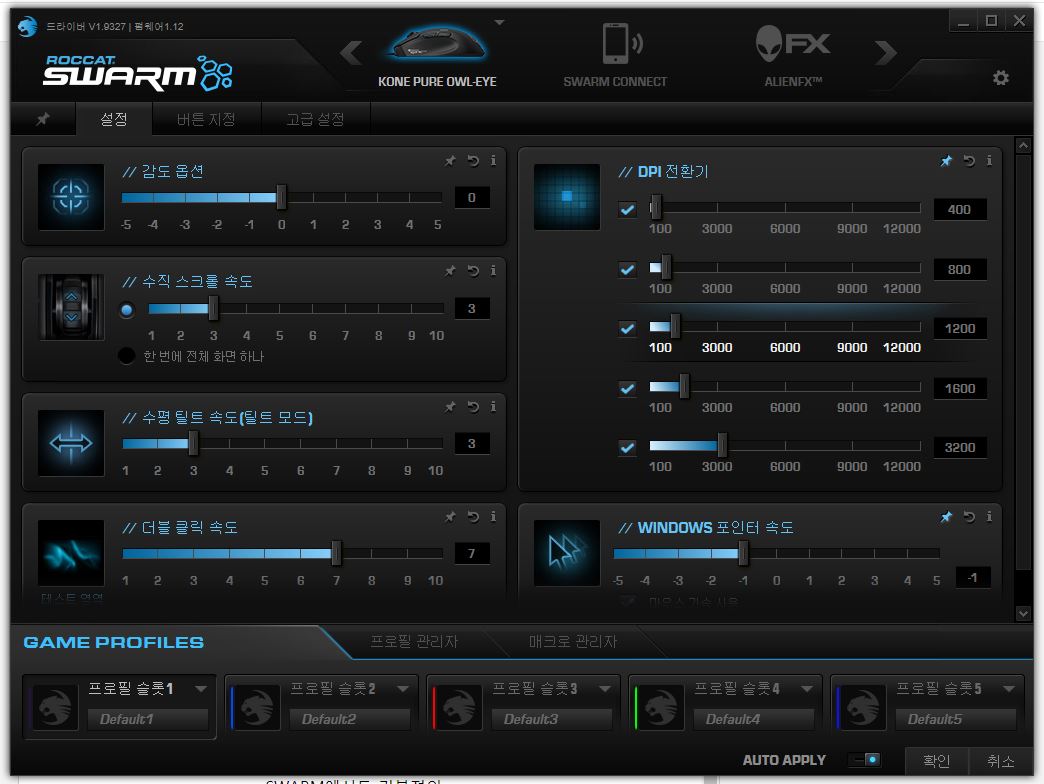Show info for double click speed panel
Screen dimensions: 1044x784
click(x=493, y=516)
